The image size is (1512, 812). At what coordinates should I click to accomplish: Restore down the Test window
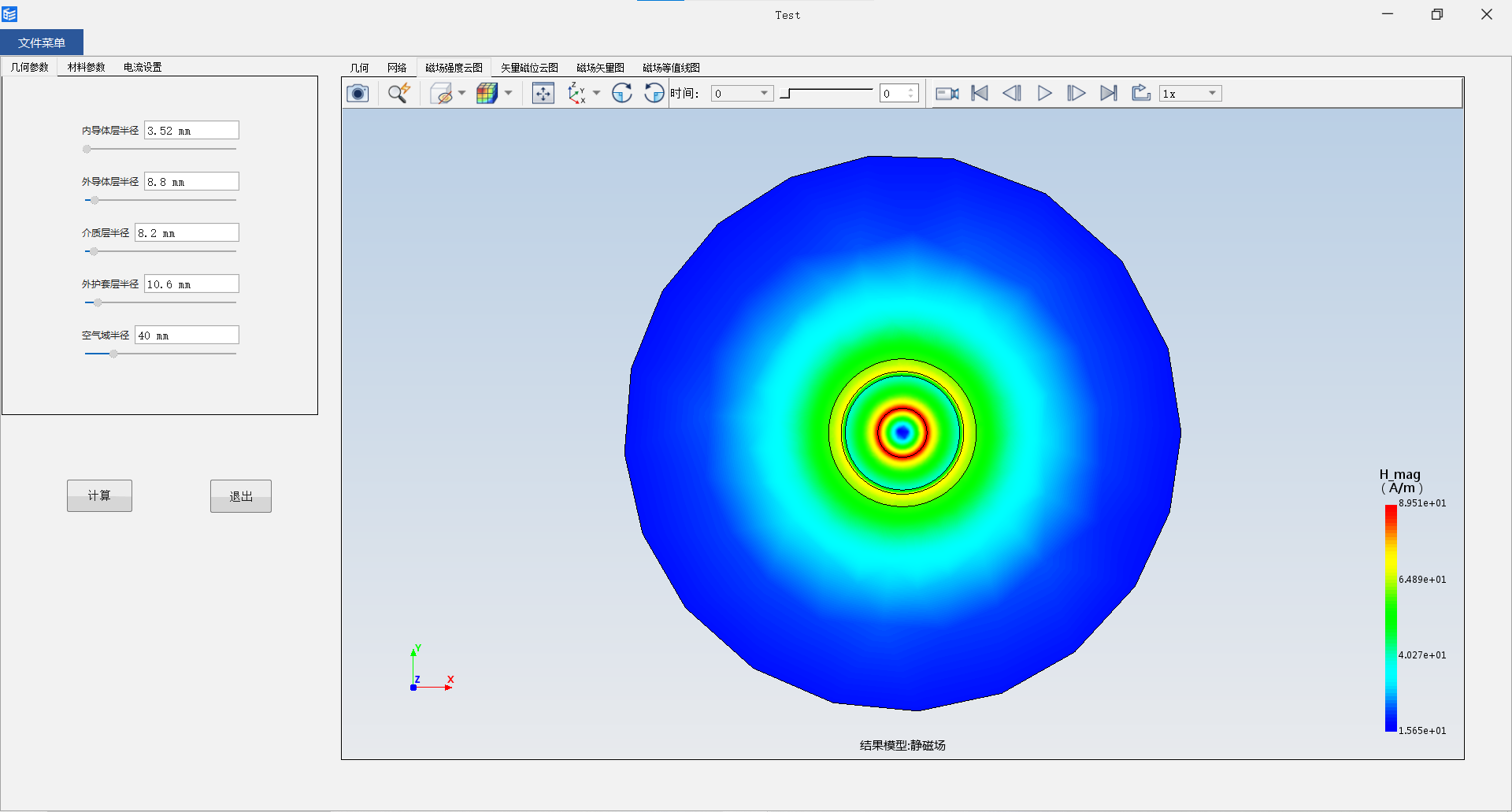[x=1437, y=14]
